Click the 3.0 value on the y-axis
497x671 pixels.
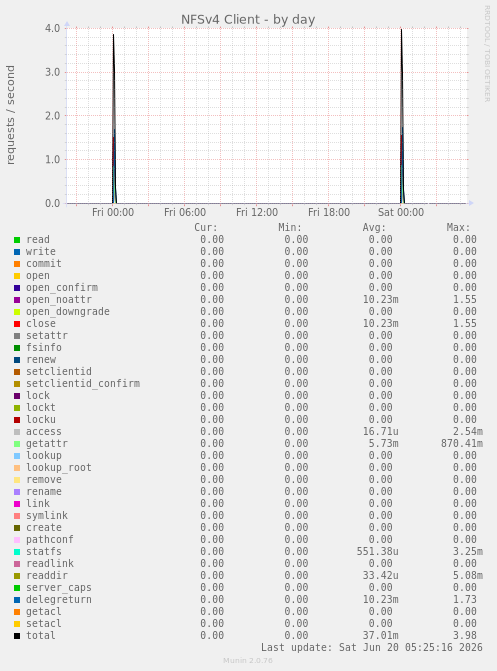point(53,72)
